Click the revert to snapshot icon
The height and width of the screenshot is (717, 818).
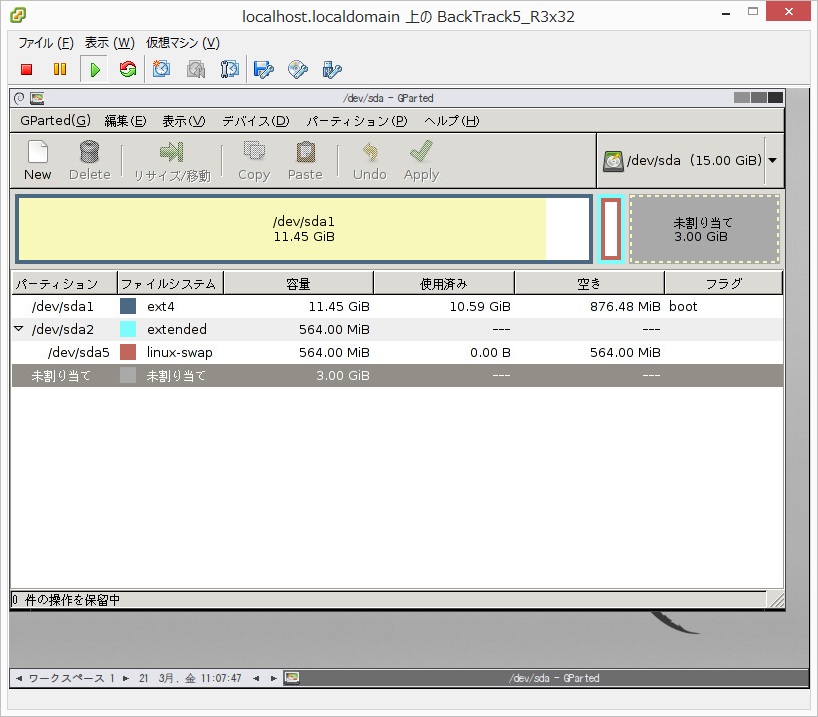pyautogui.click(x=196, y=69)
